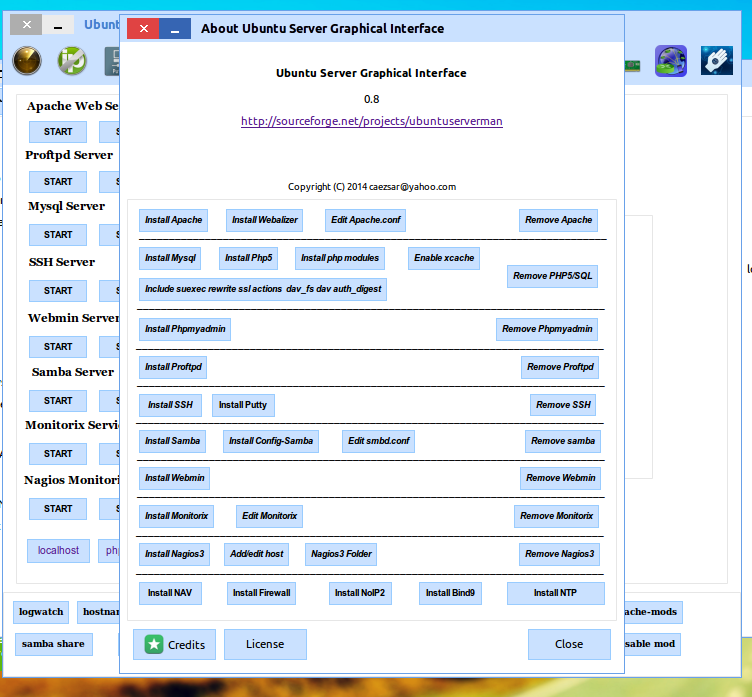
Task: Start the Monitorix Service in main window
Action: point(58,454)
